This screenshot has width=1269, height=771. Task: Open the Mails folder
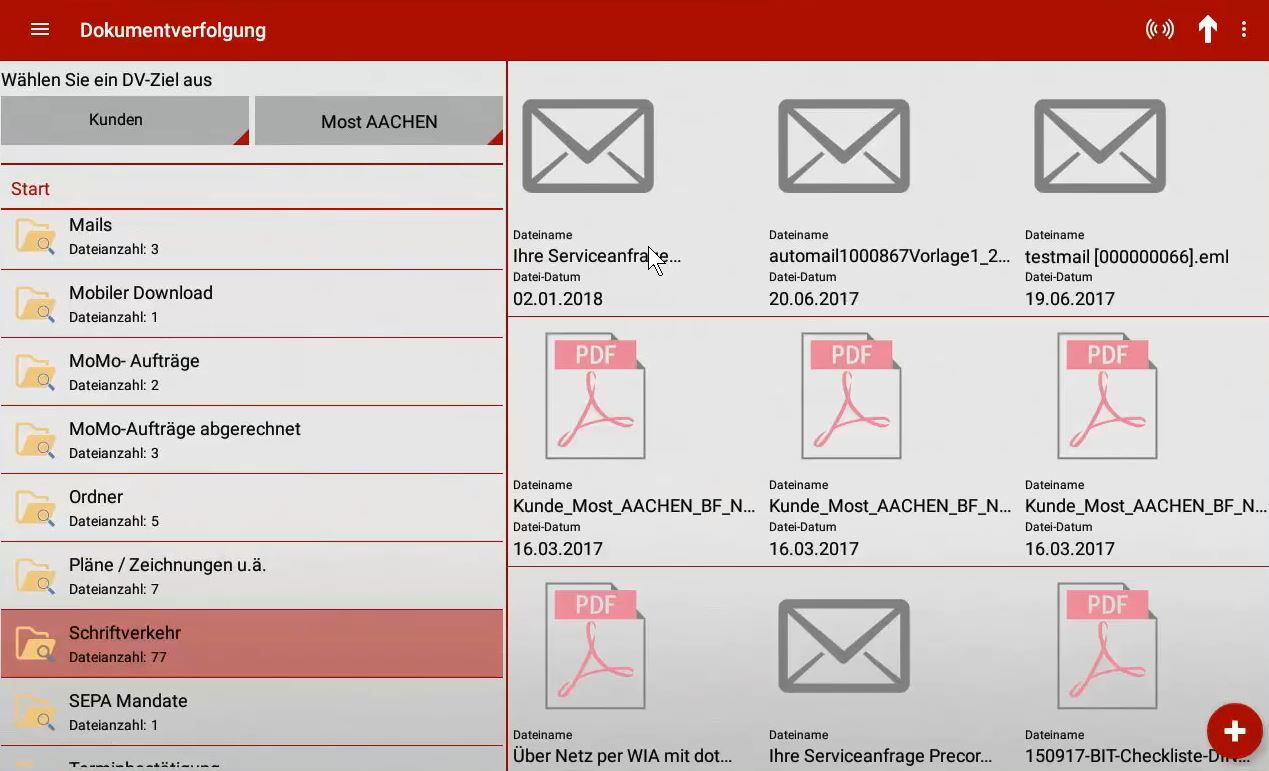pyautogui.click(x=252, y=237)
